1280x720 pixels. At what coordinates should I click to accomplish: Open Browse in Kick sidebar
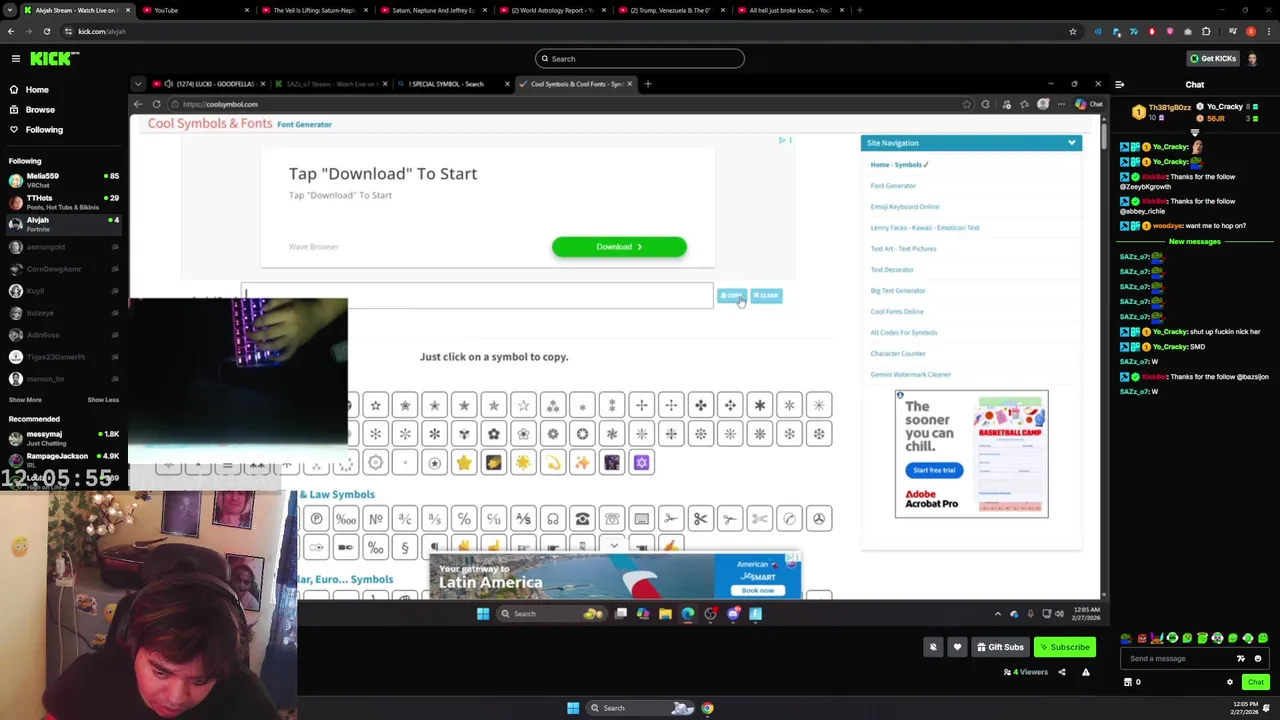coord(40,110)
